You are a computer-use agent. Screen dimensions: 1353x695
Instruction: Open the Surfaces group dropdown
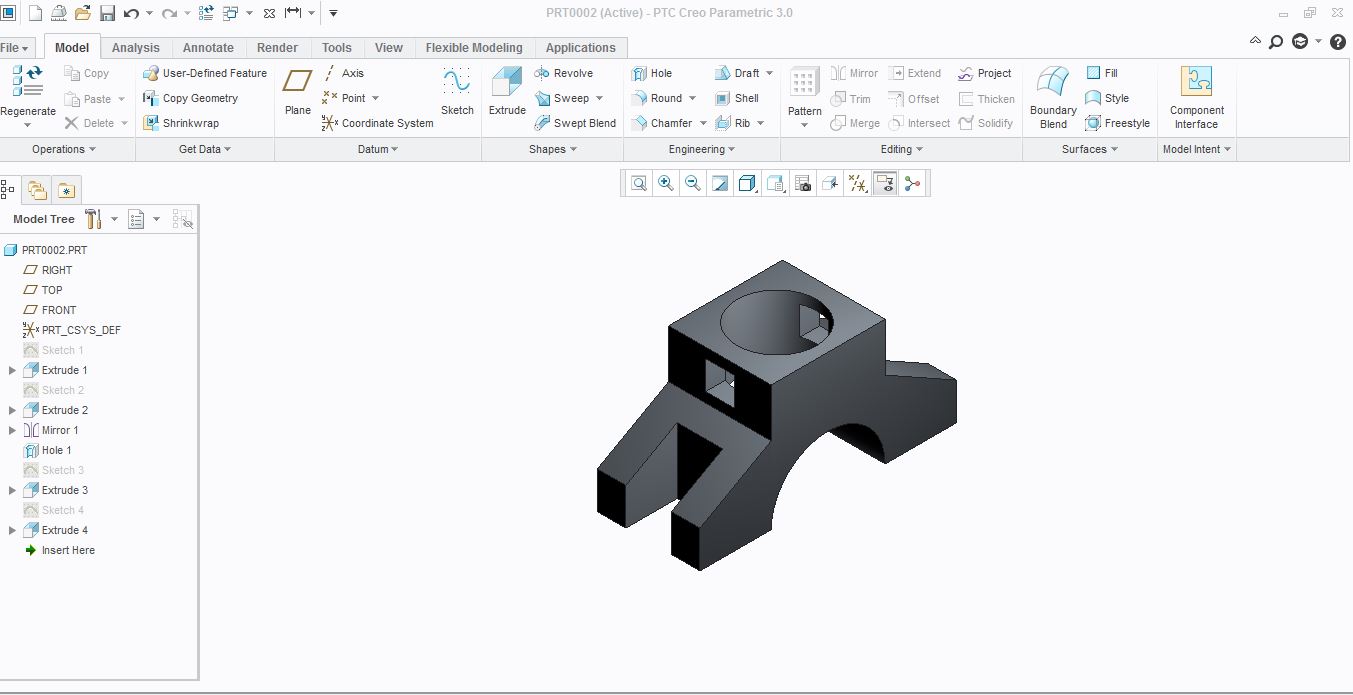click(x=1090, y=149)
